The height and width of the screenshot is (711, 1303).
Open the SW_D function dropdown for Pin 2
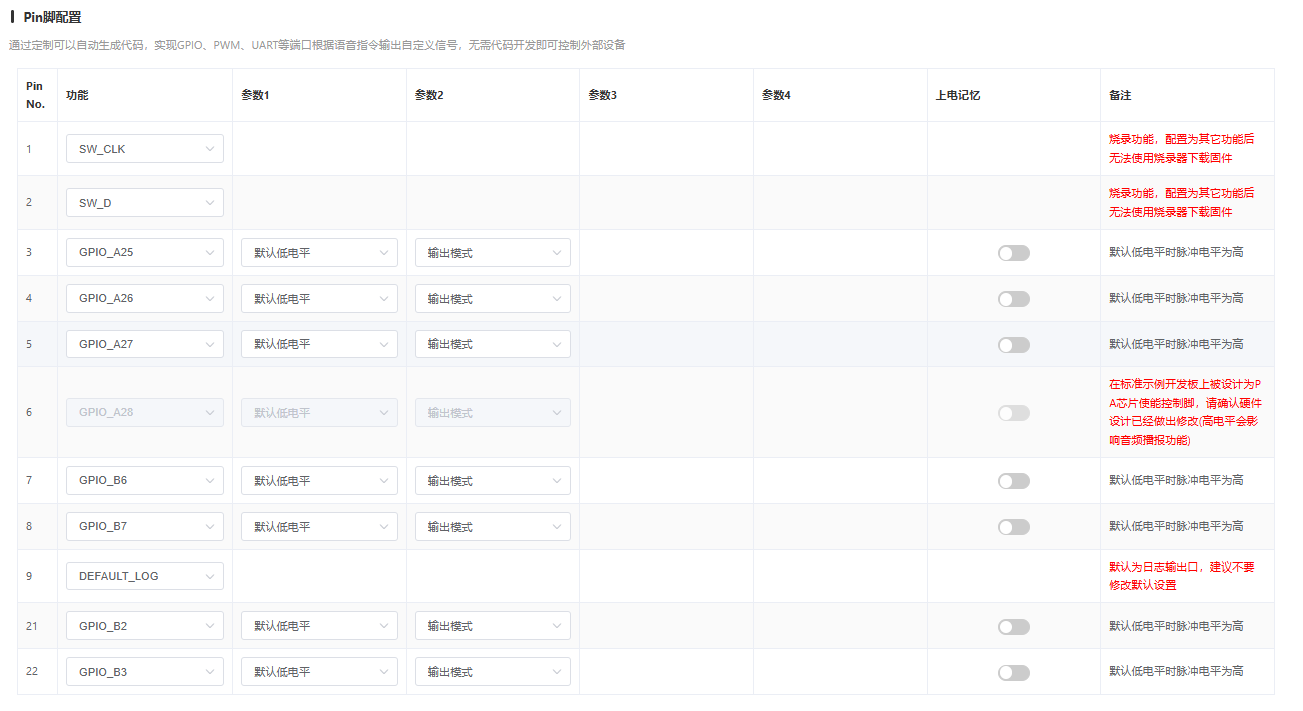point(144,203)
